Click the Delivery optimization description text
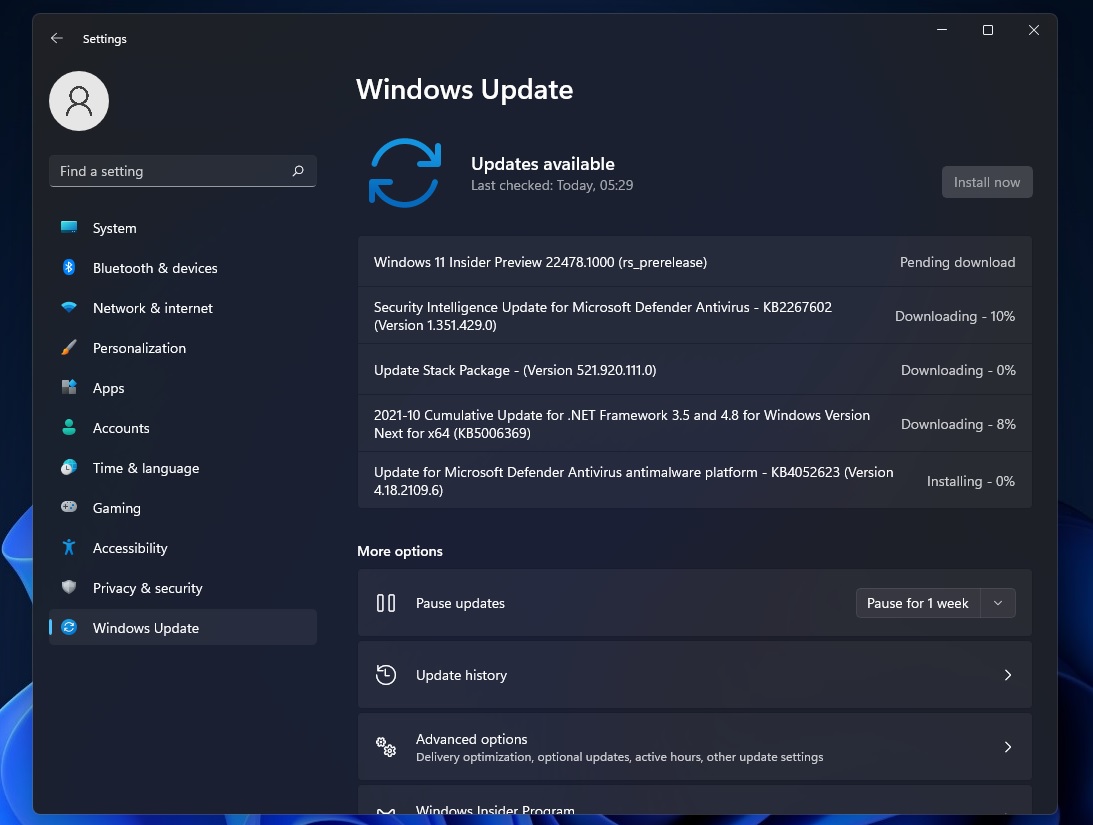This screenshot has width=1093, height=825. pos(620,757)
